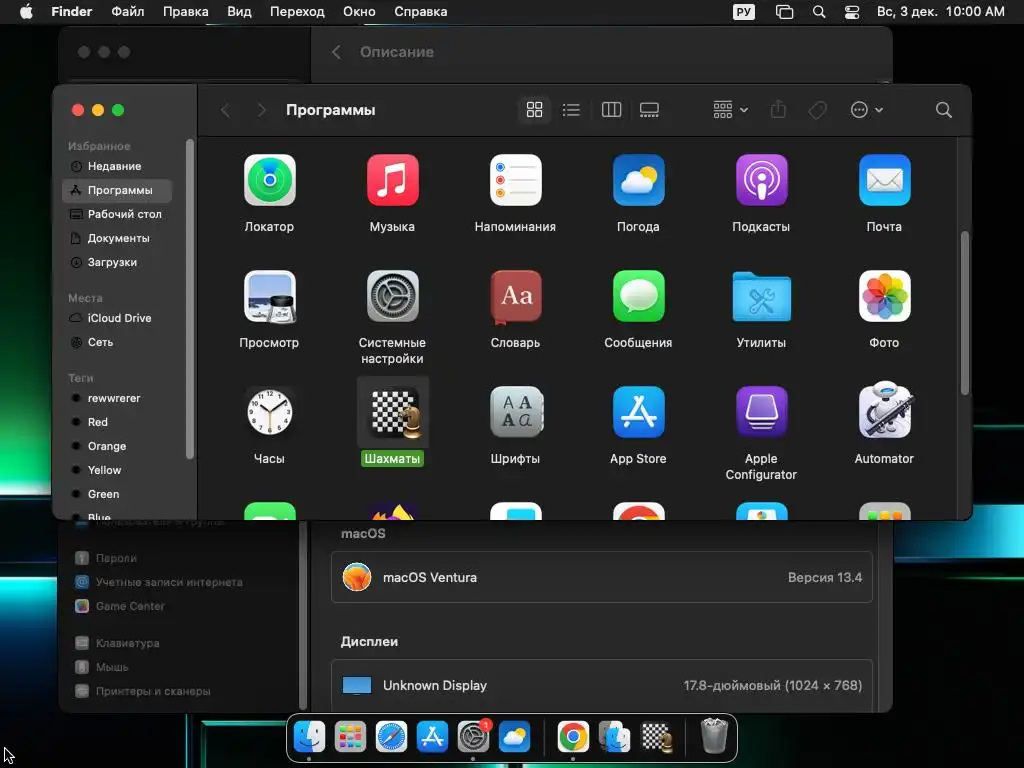
Task: Click the Finder sidebar scrollbar
Action: [190, 299]
